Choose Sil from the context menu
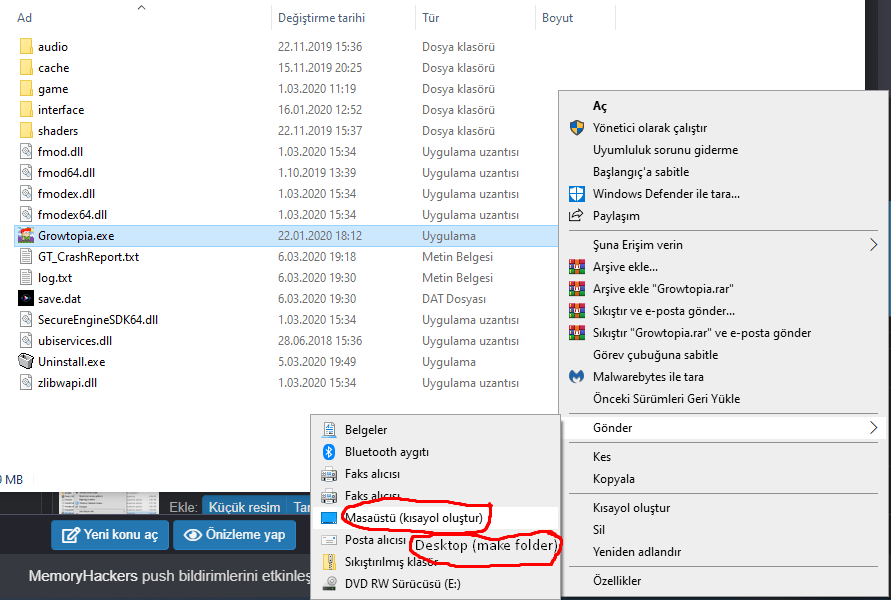Viewport: 891px width, 600px height. [599, 530]
